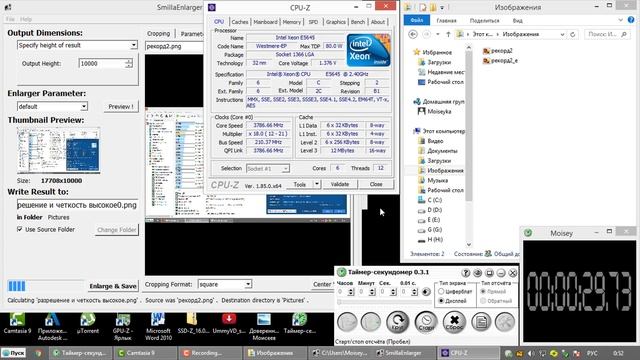Open the timer's settings tools icon
This screenshot has width=640, height=360.
coord(505,322)
